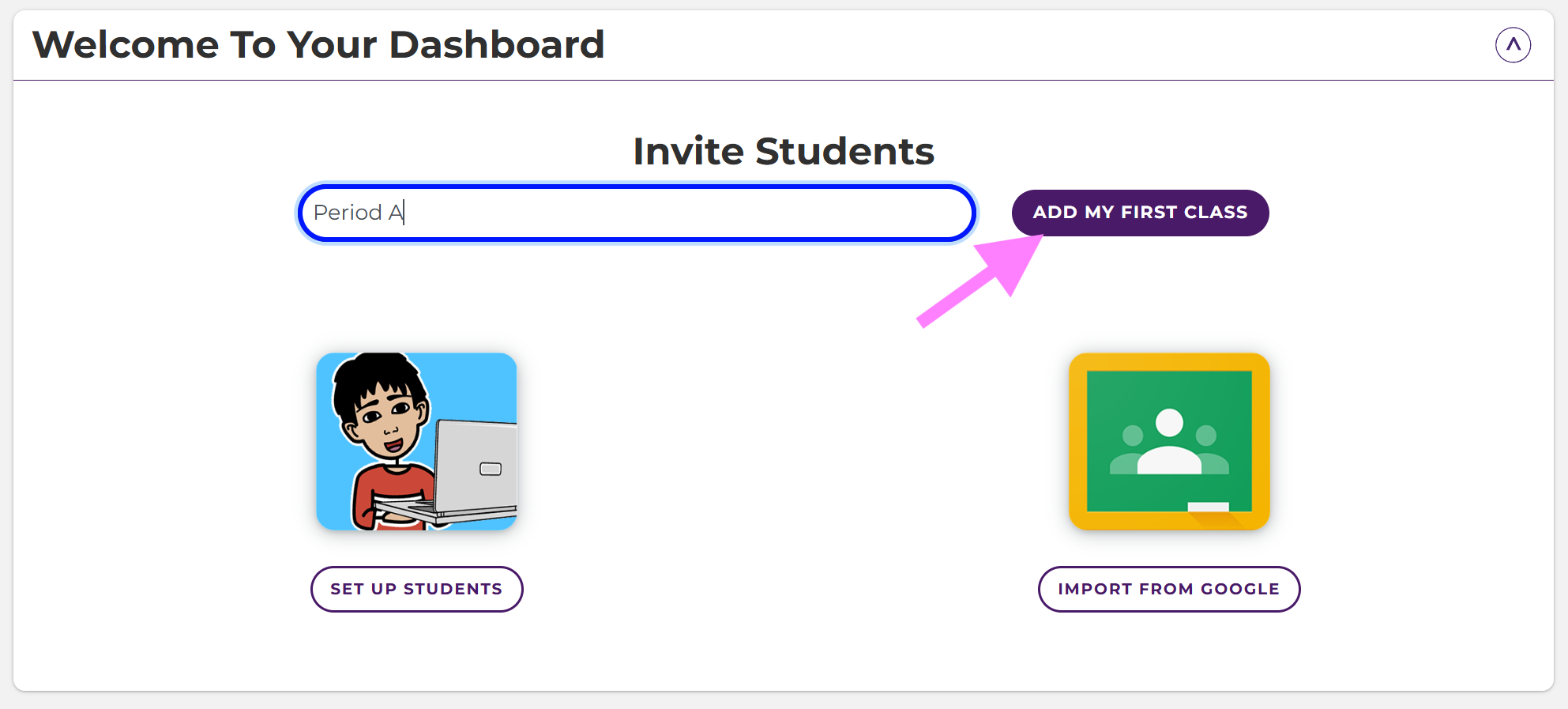This screenshot has height=709, width=1568.
Task: Click the class name input containing Period A
Action: coord(637,213)
